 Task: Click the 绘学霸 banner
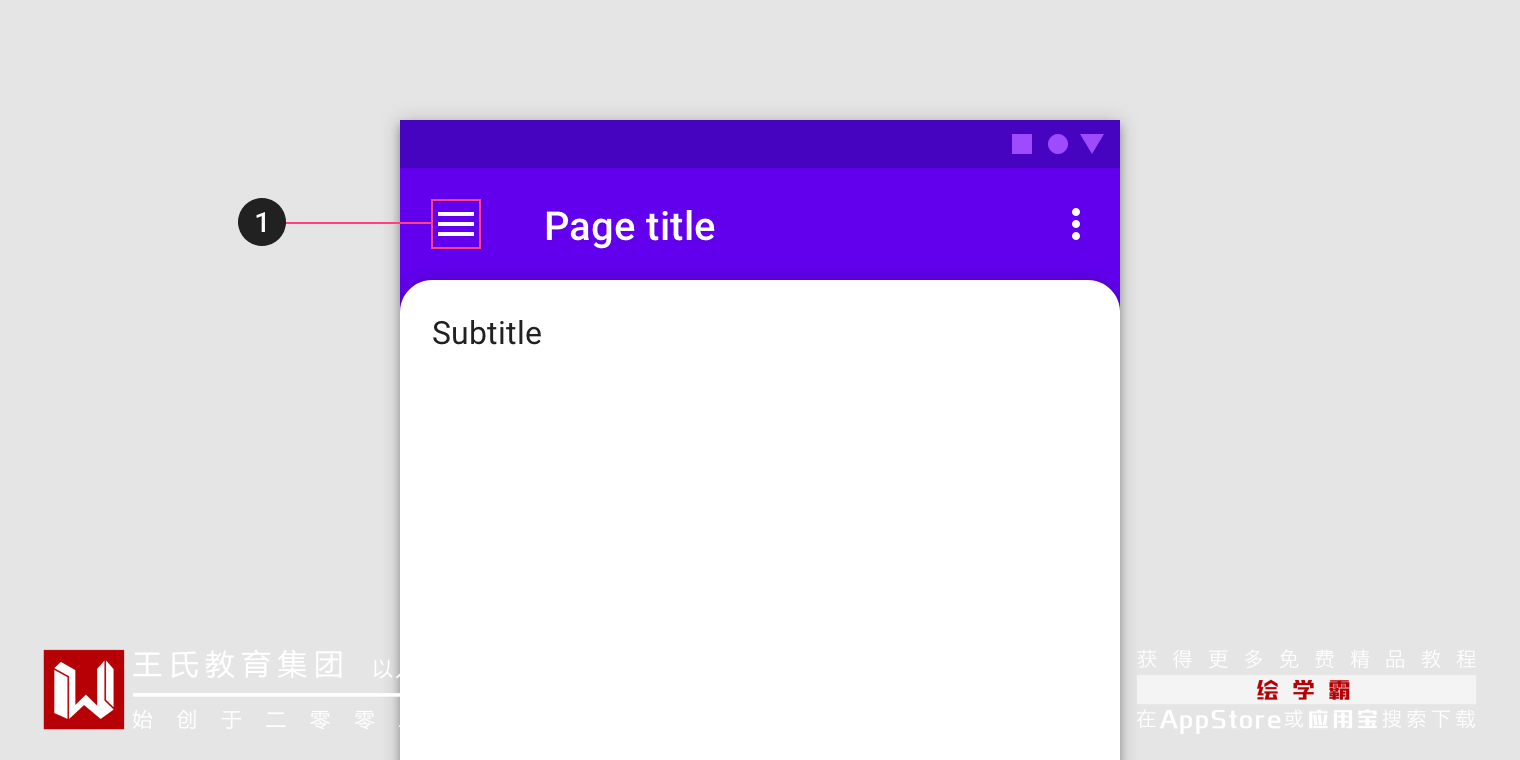coord(1305,690)
